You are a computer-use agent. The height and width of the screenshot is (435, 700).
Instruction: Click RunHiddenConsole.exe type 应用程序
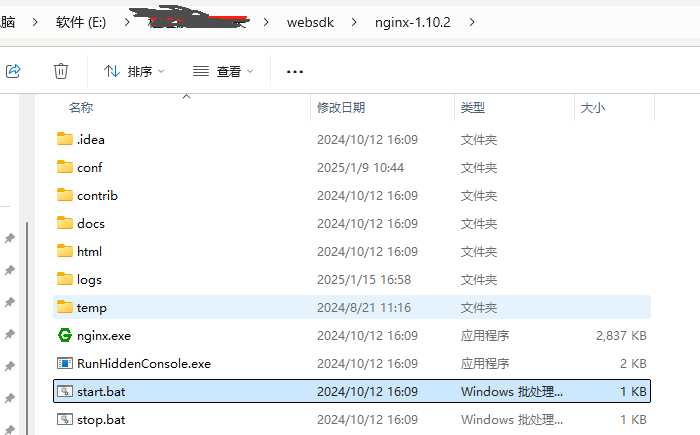[x=485, y=364]
